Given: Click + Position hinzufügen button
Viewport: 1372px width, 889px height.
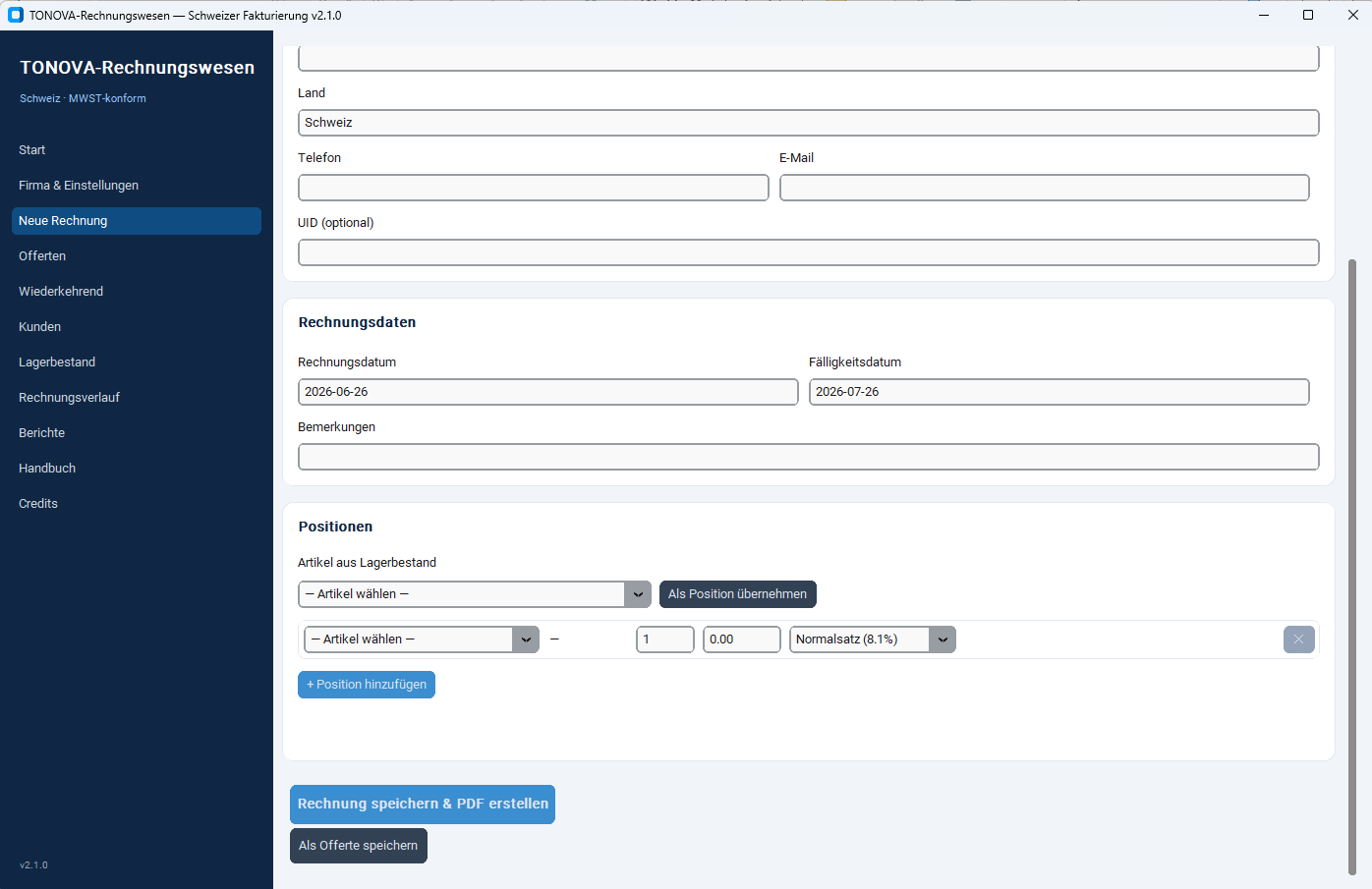Looking at the screenshot, I should 367,685.
